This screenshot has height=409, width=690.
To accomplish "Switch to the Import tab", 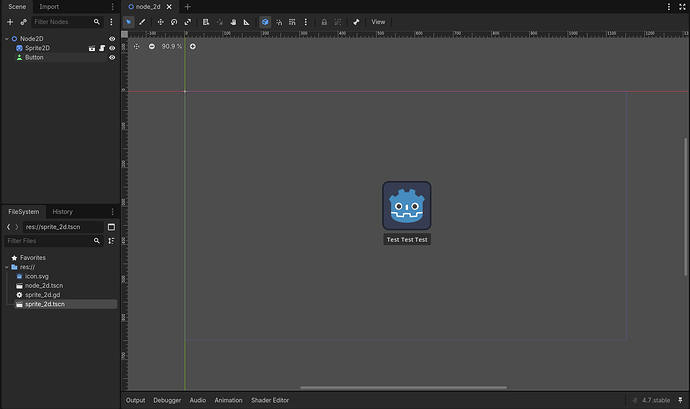I will tap(49, 7).
